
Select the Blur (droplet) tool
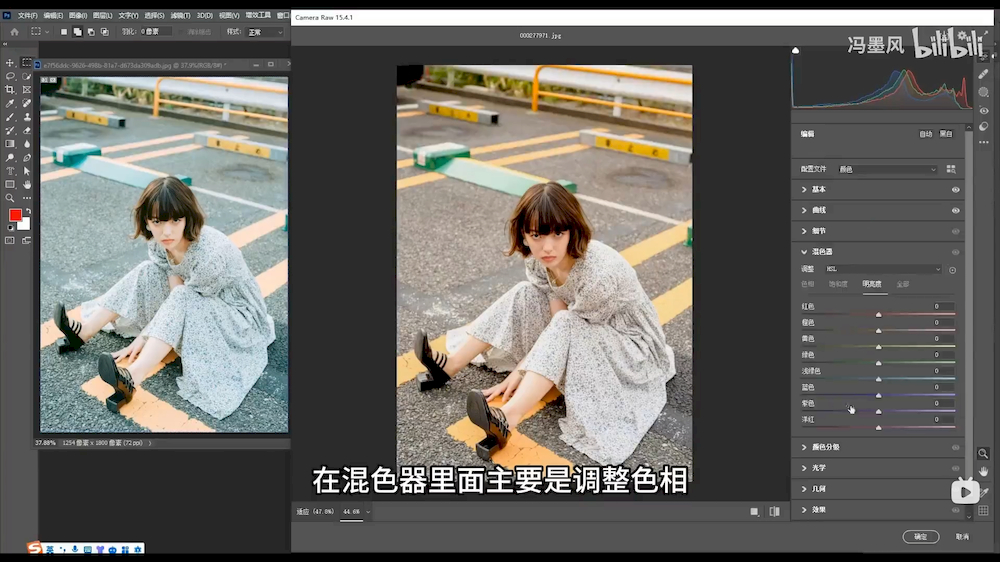point(26,144)
